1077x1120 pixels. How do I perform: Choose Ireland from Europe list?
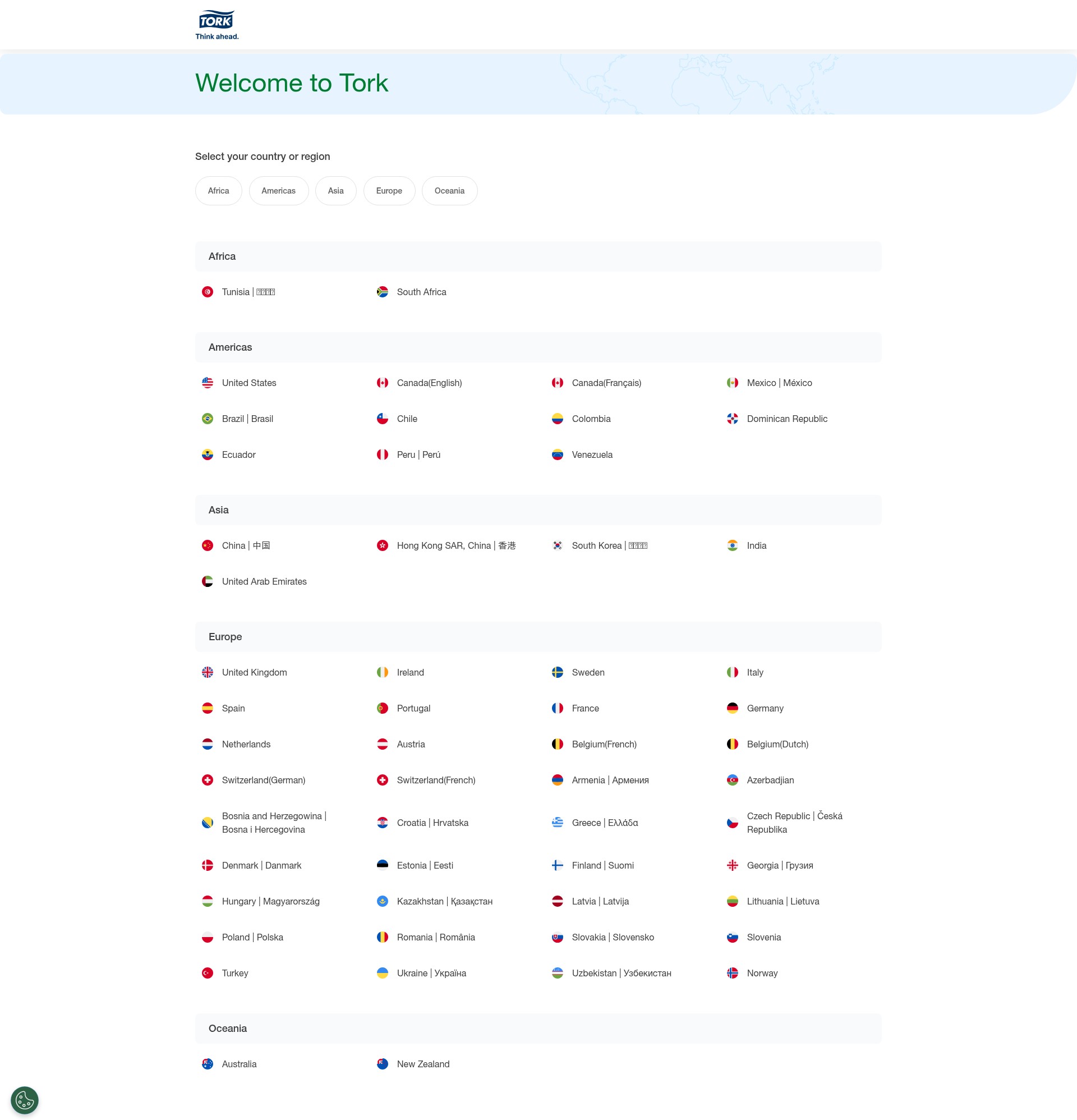[x=410, y=673]
